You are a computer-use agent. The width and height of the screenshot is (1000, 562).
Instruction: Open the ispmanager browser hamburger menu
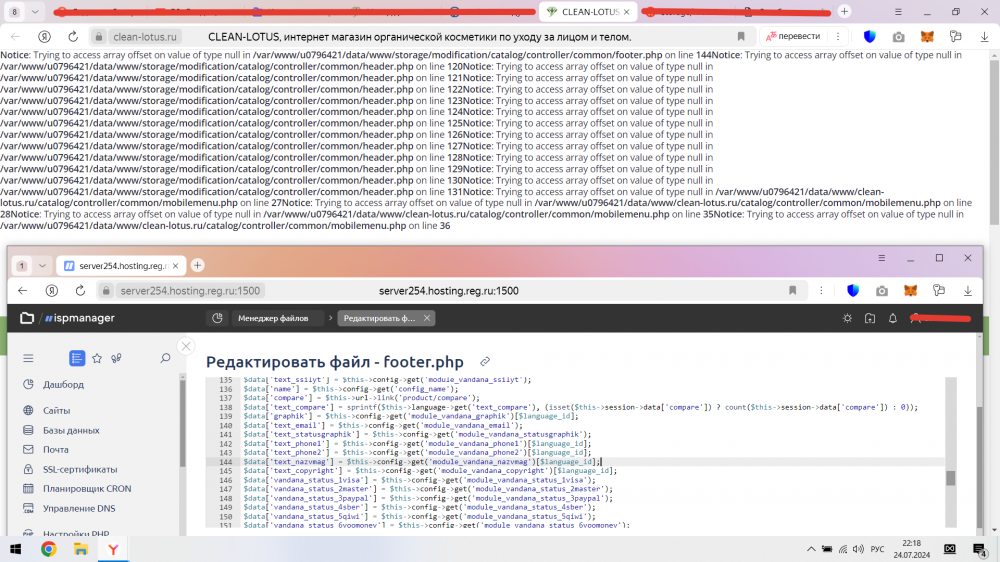coord(881,258)
